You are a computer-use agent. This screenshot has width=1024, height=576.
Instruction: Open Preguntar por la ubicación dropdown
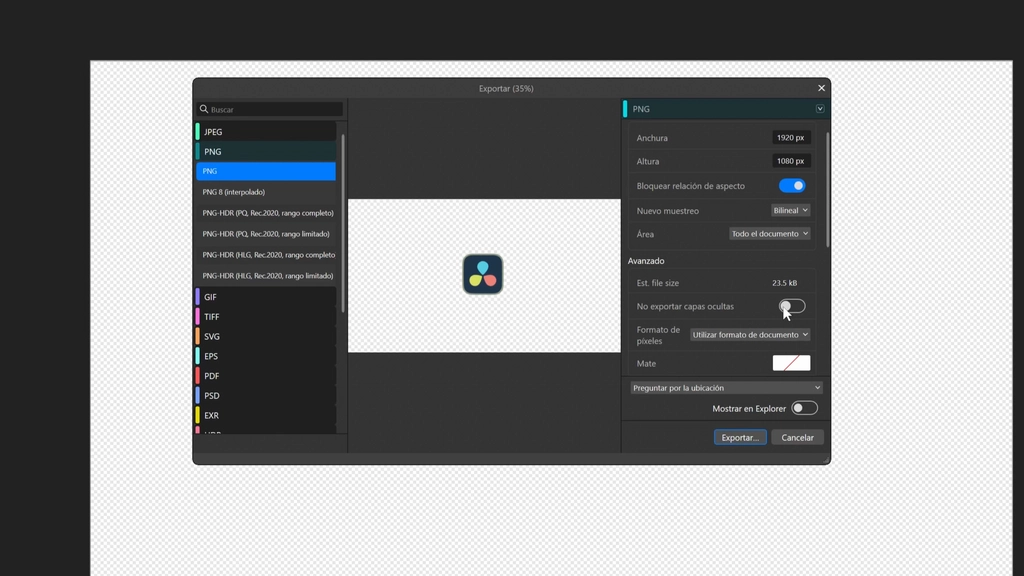click(726, 388)
